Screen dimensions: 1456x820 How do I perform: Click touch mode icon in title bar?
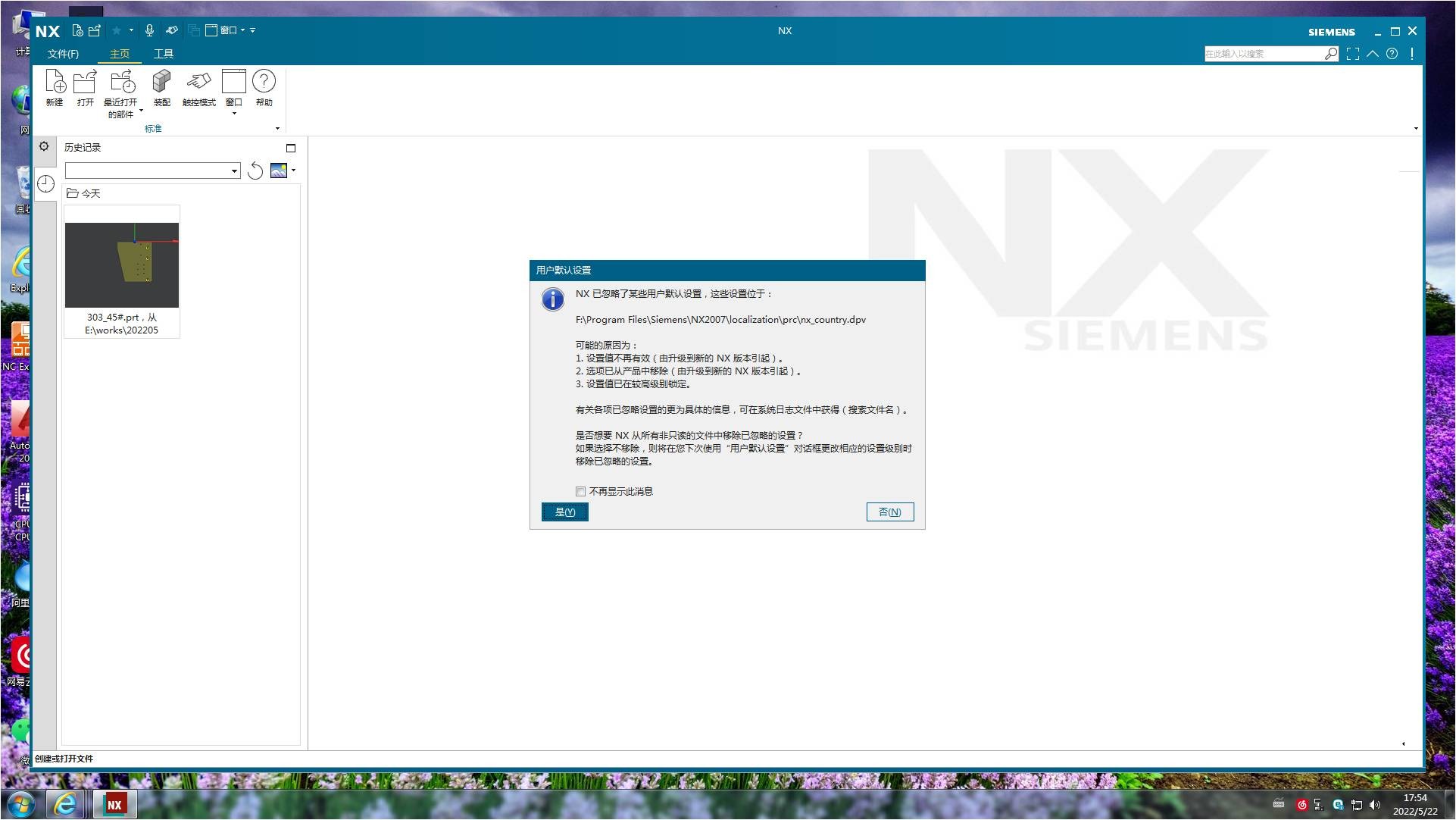pos(172,30)
